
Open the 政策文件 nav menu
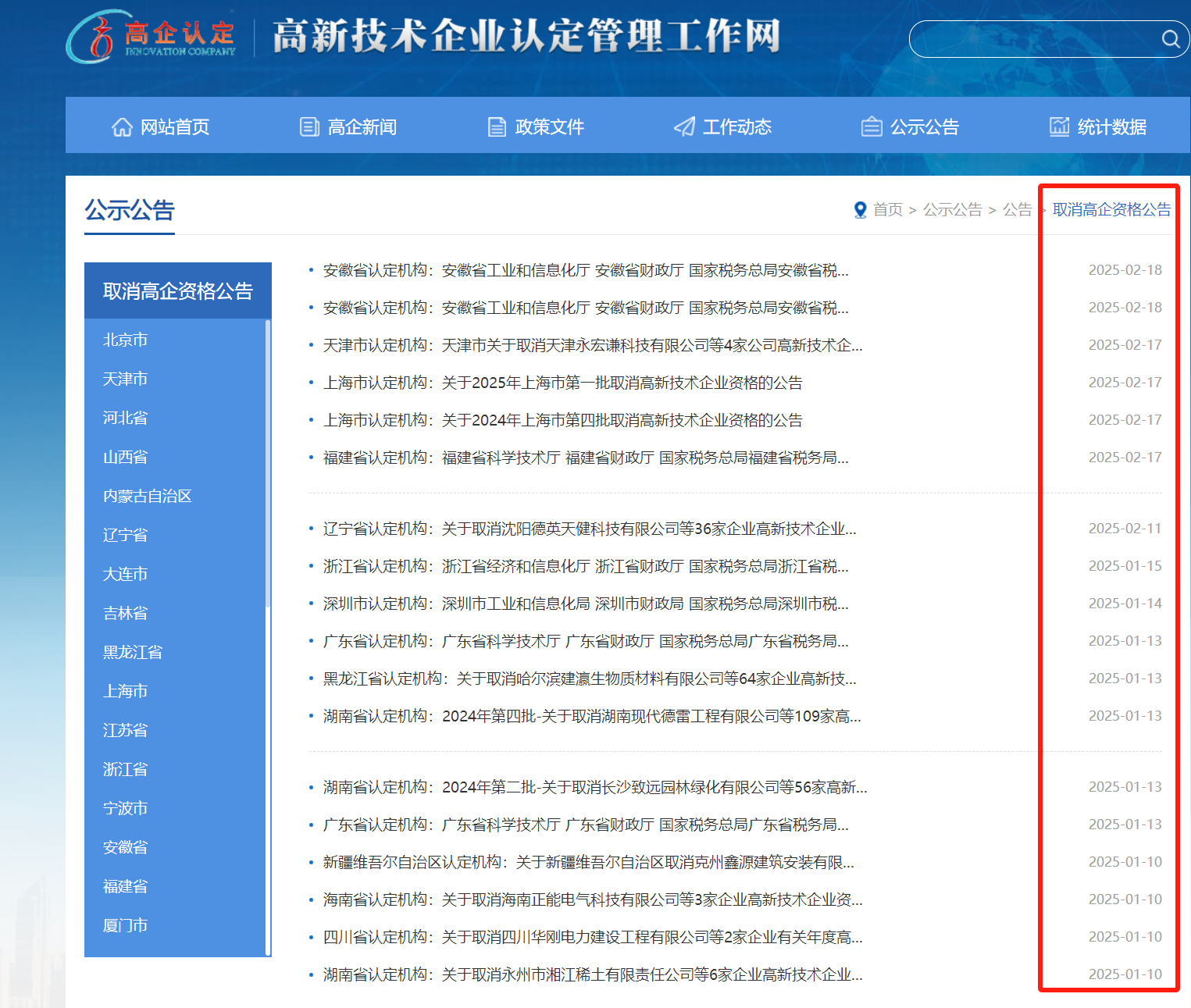[536, 126]
